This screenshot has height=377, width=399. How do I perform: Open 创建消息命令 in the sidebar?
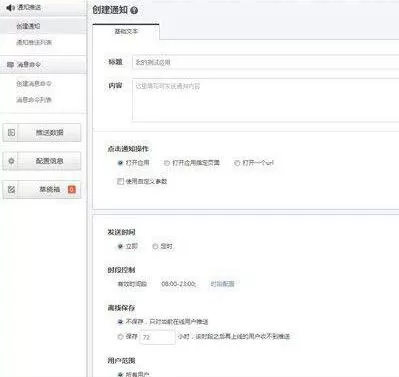[x=34, y=84]
